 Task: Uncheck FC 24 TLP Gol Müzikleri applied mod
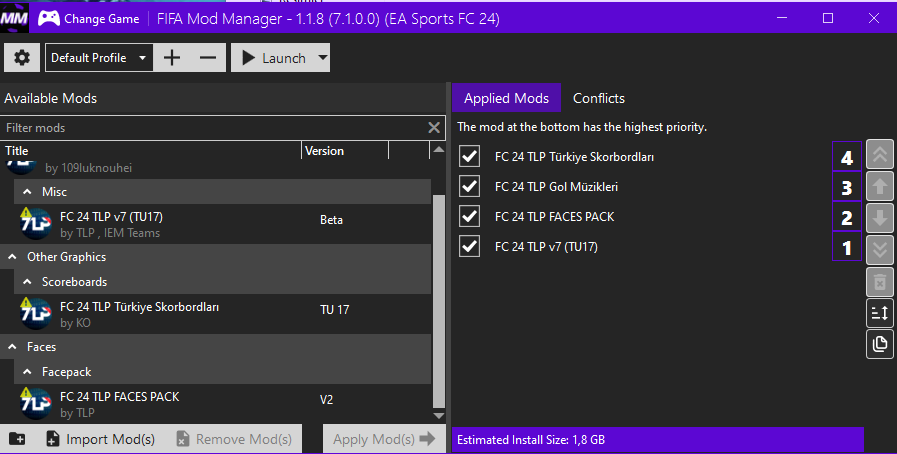(x=470, y=186)
